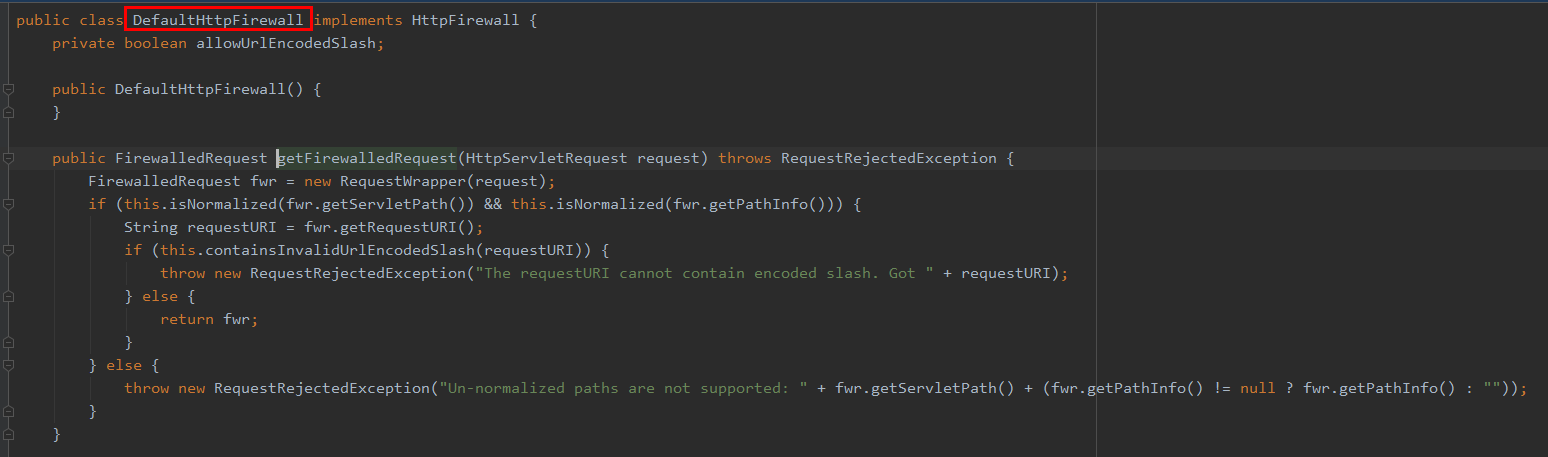Click fold marker beside the 'return fwr' else line
Image resolution: width=1548 pixels, height=457 pixels.
click(9, 296)
